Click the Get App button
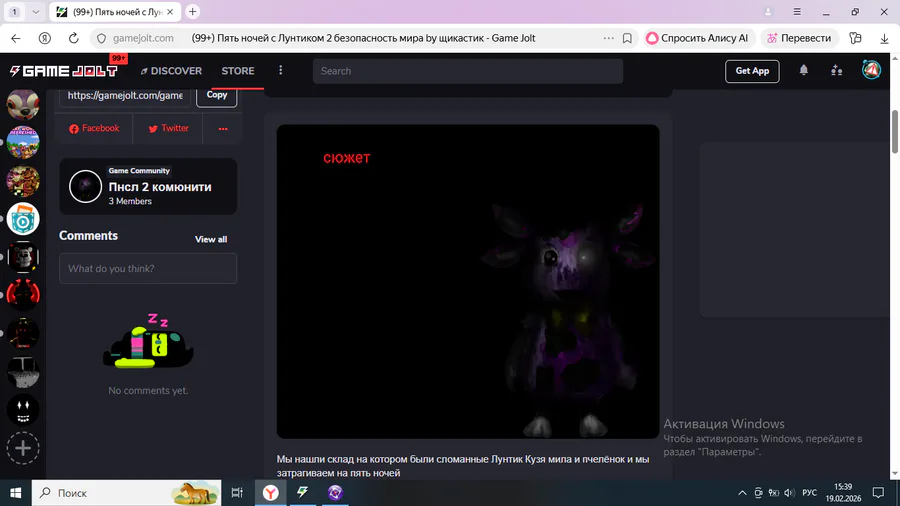This screenshot has width=900, height=506. pos(752,71)
